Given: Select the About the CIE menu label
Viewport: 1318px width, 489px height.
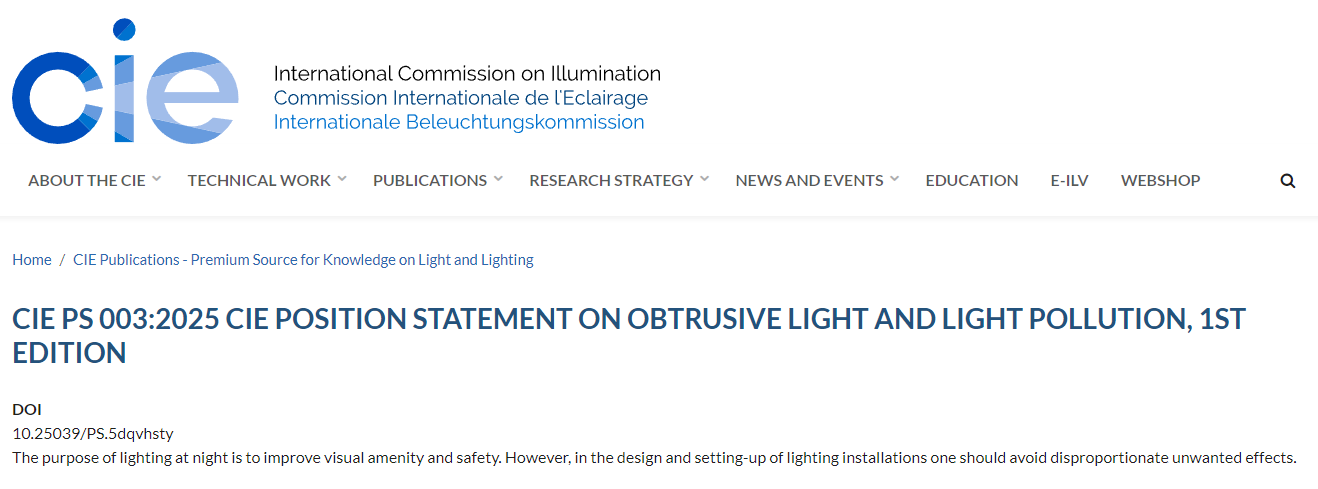Looking at the screenshot, I should pos(86,181).
